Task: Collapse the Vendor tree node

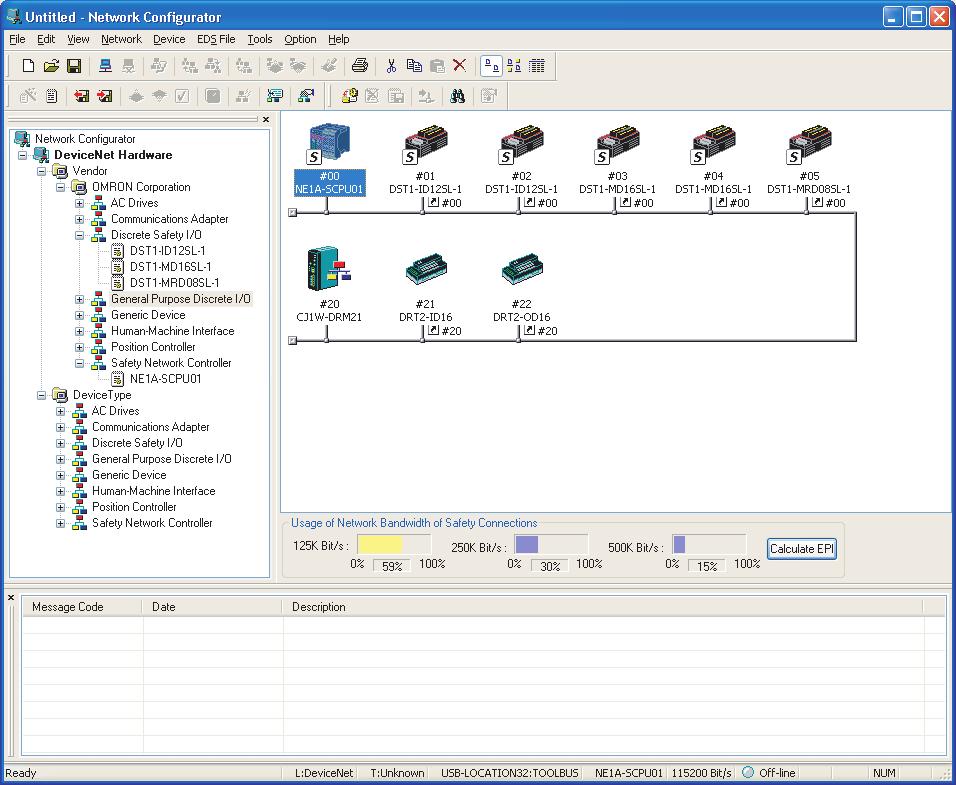Action: (x=41, y=171)
